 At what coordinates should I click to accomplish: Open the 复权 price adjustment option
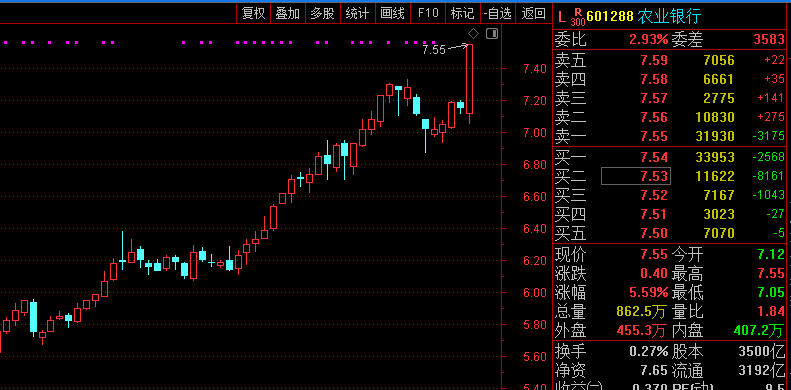254,14
